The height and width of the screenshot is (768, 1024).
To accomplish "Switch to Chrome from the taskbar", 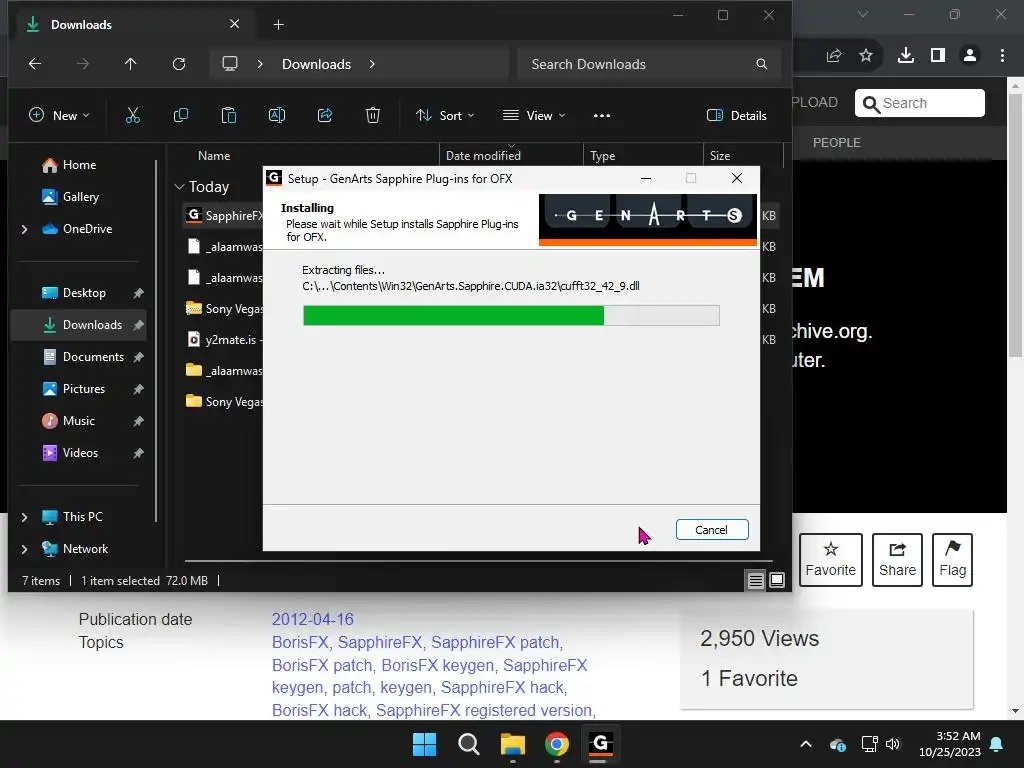I will 557,744.
